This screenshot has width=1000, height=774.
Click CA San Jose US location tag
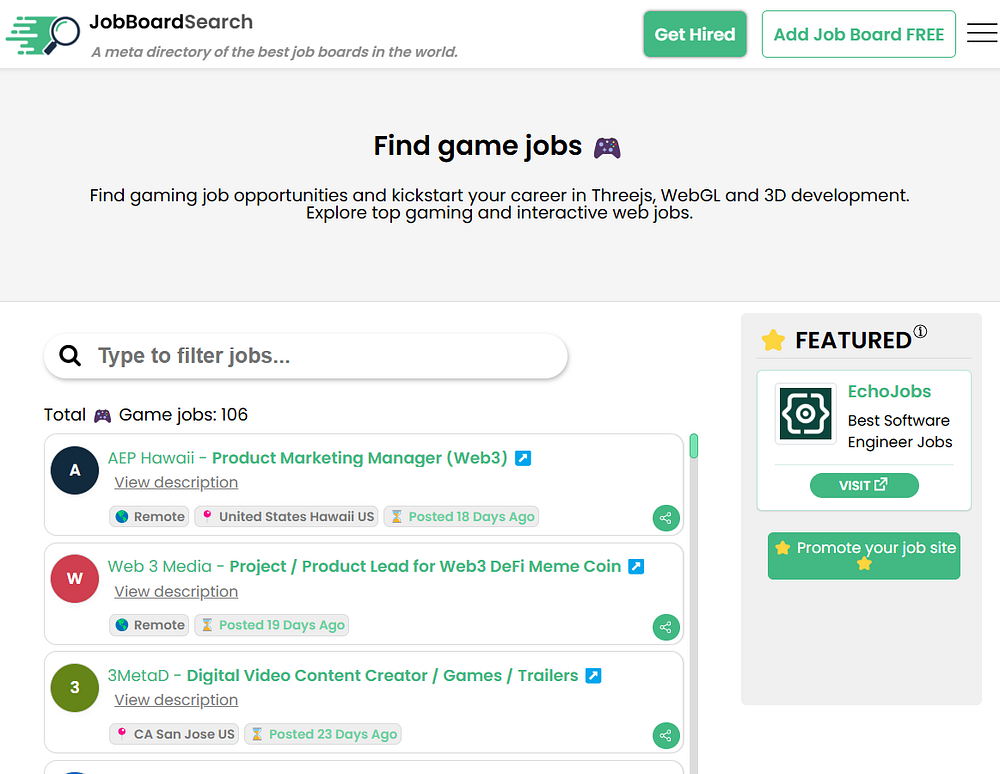(174, 734)
